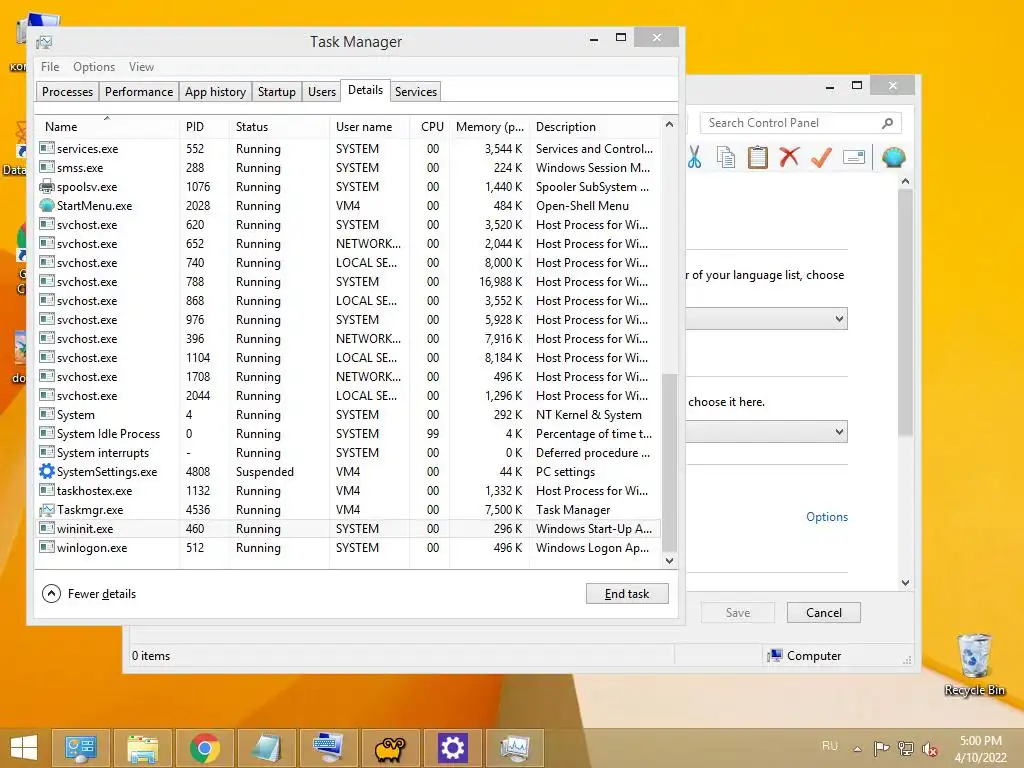Select svchost.exe with PID 788

click(x=349, y=281)
